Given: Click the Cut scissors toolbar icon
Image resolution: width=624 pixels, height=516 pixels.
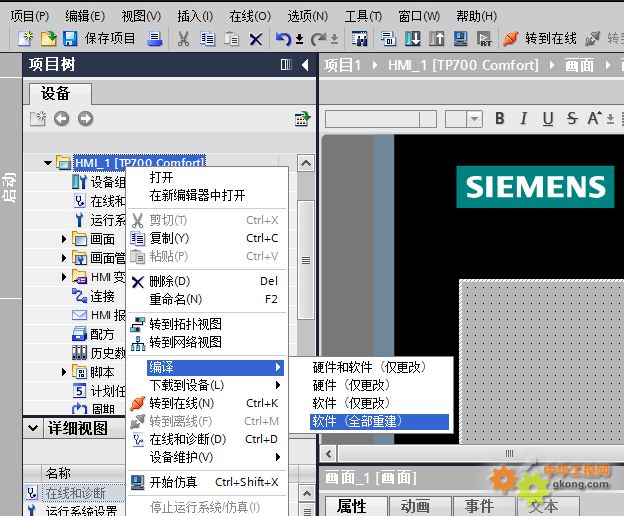Looking at the screenshot, I should tap(183, 39).
